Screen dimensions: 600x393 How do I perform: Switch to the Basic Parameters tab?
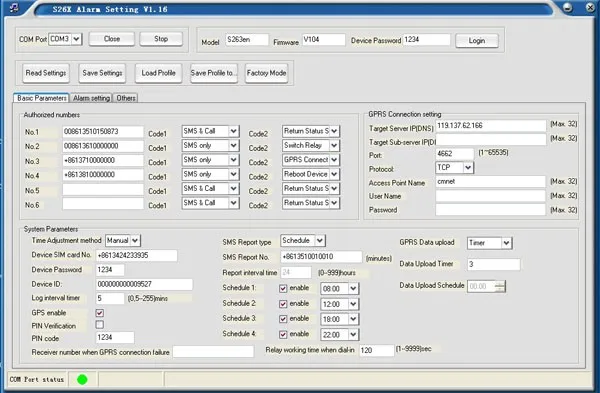tap(41, 98)
